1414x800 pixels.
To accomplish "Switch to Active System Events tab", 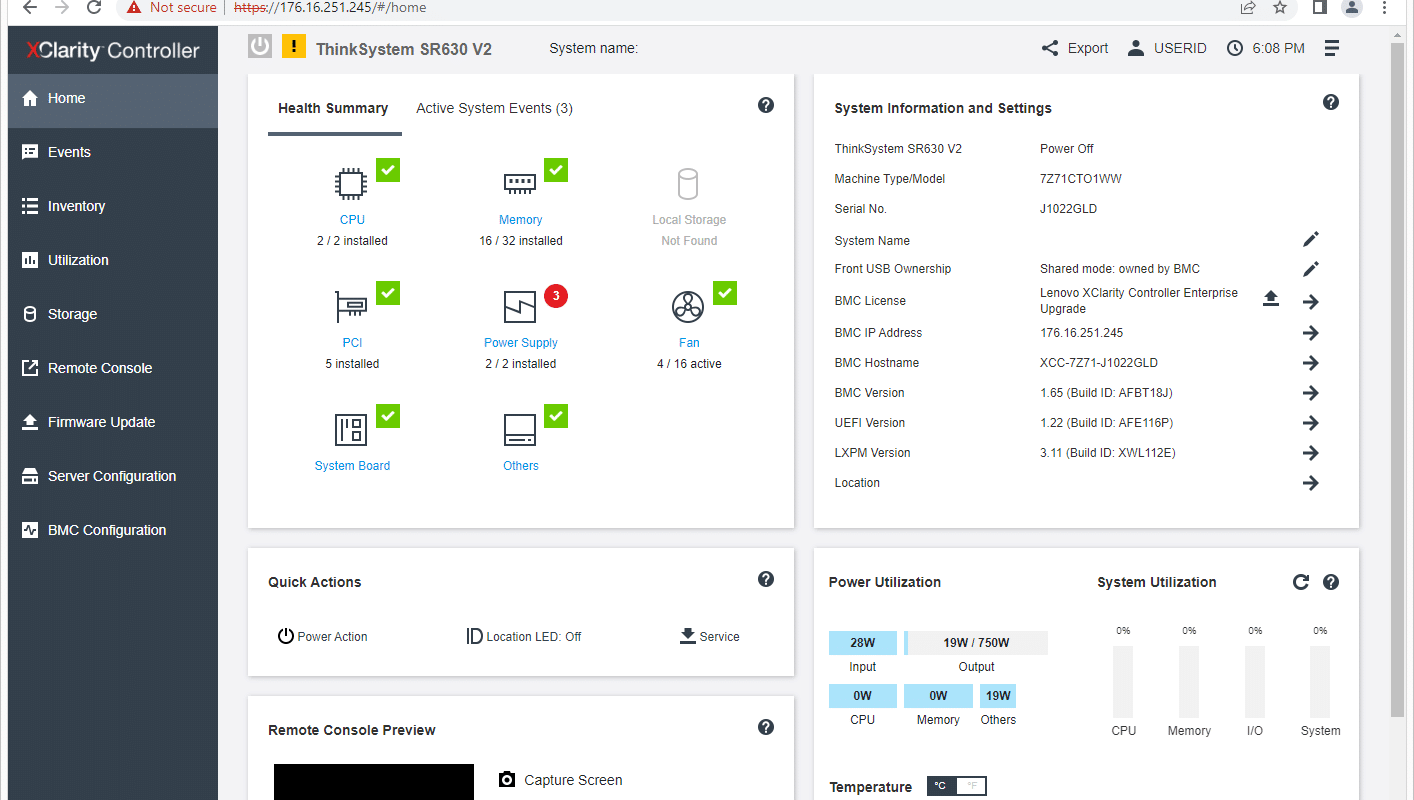I will (494, 108).
